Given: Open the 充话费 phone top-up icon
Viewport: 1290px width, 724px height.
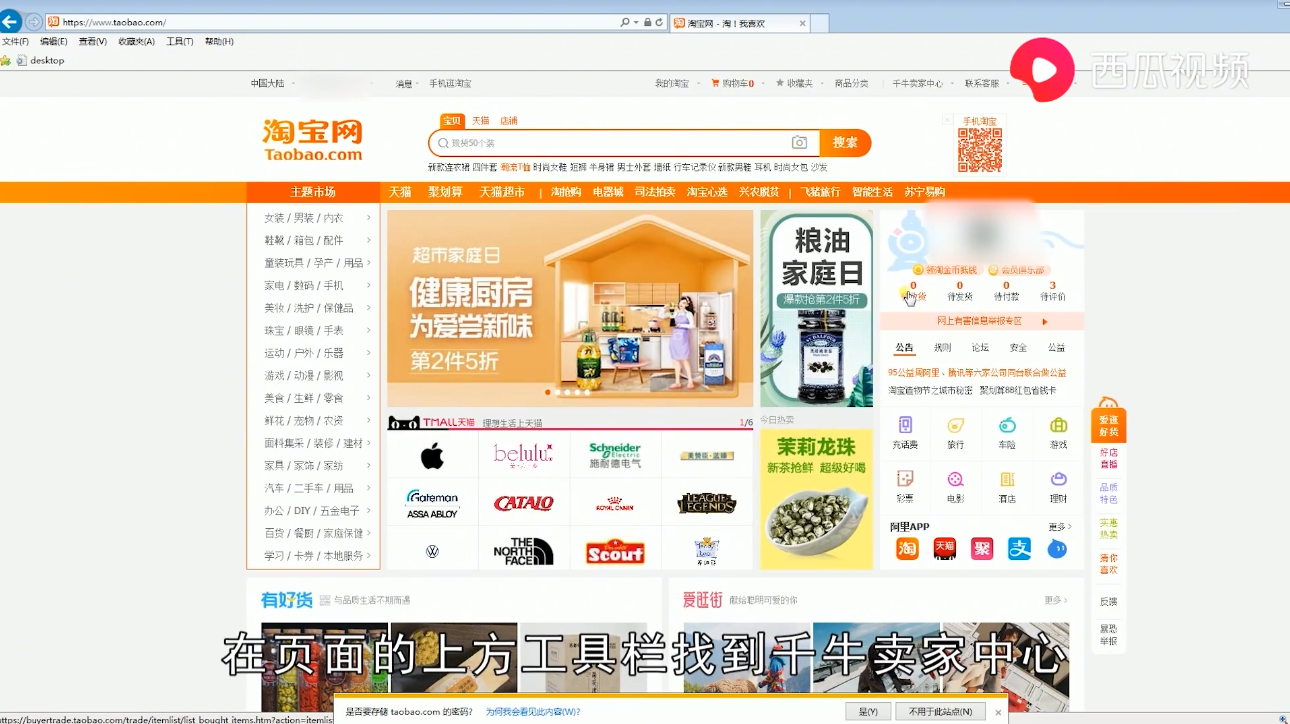Looking at the screenshot, I should (x=905, y=430).
